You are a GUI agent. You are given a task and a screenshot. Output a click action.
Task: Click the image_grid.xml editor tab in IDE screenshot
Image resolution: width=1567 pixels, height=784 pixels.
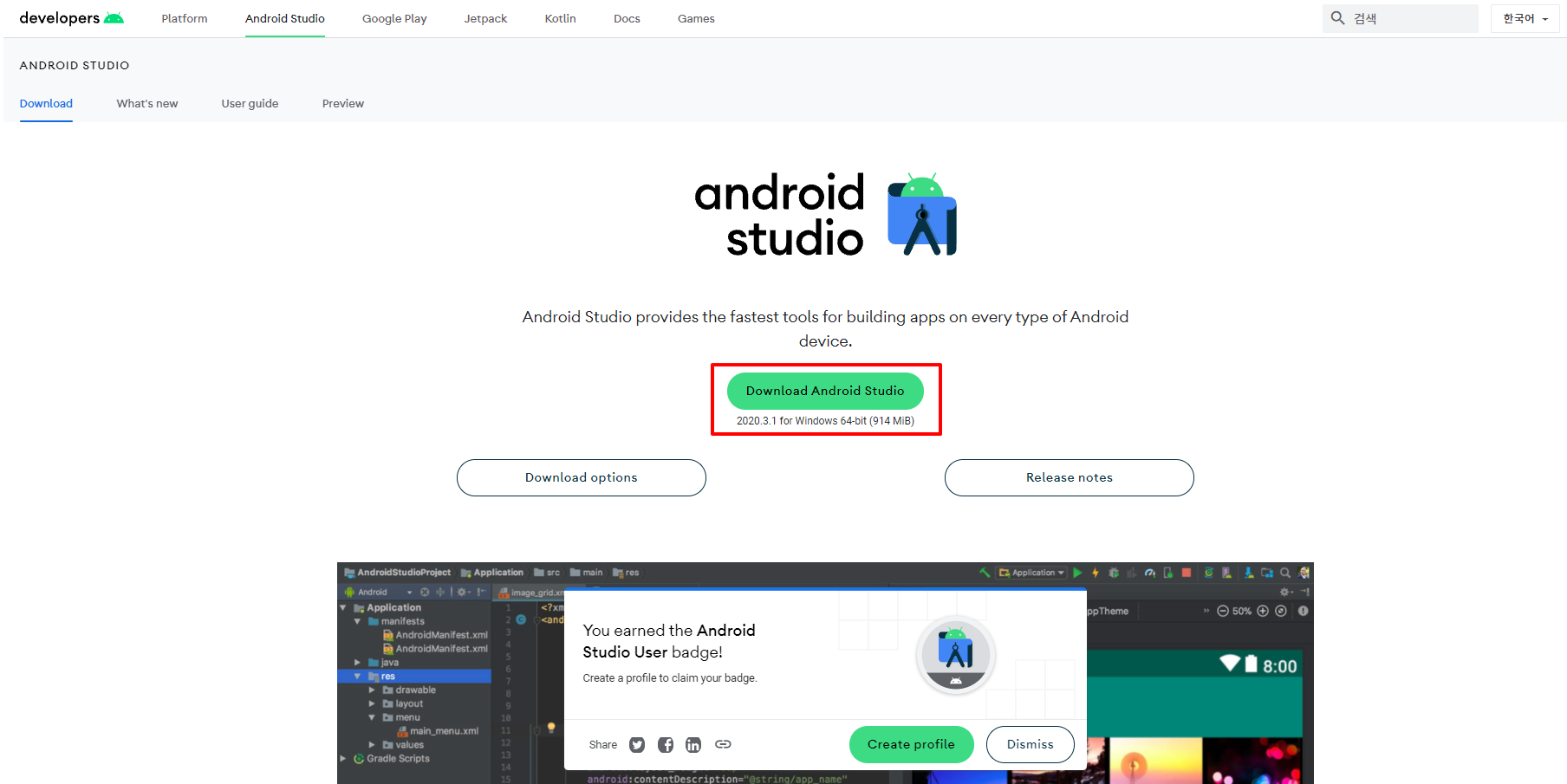click(x=531, y=593)
